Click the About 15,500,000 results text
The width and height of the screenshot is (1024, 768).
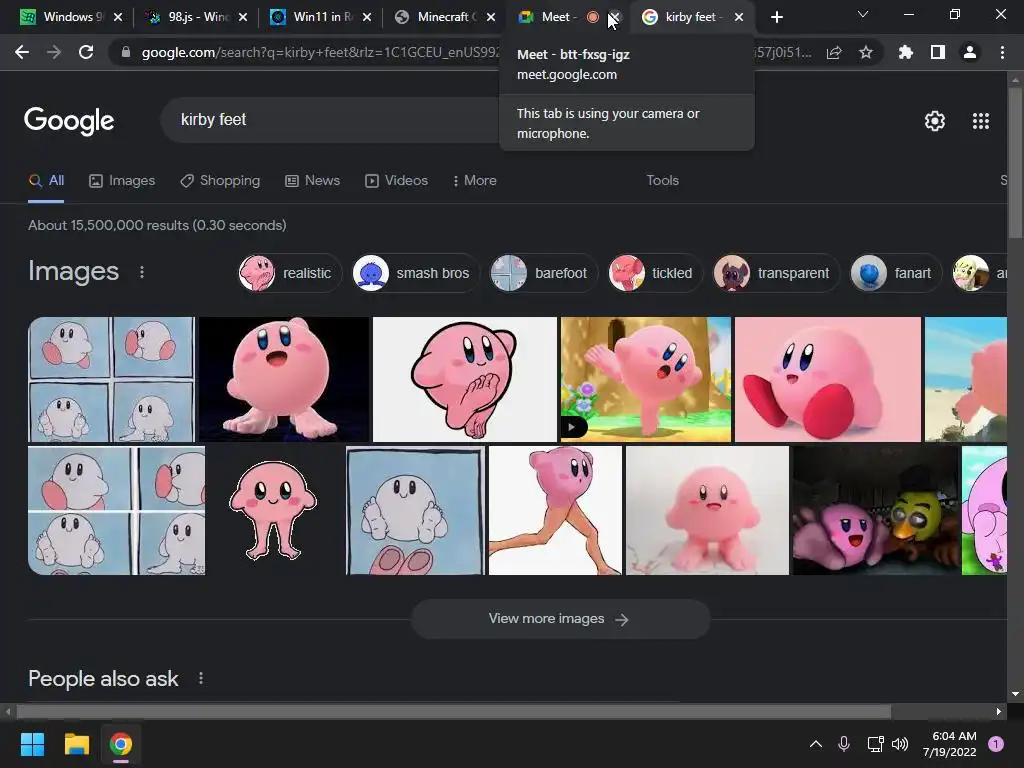[x=157, y=225]
